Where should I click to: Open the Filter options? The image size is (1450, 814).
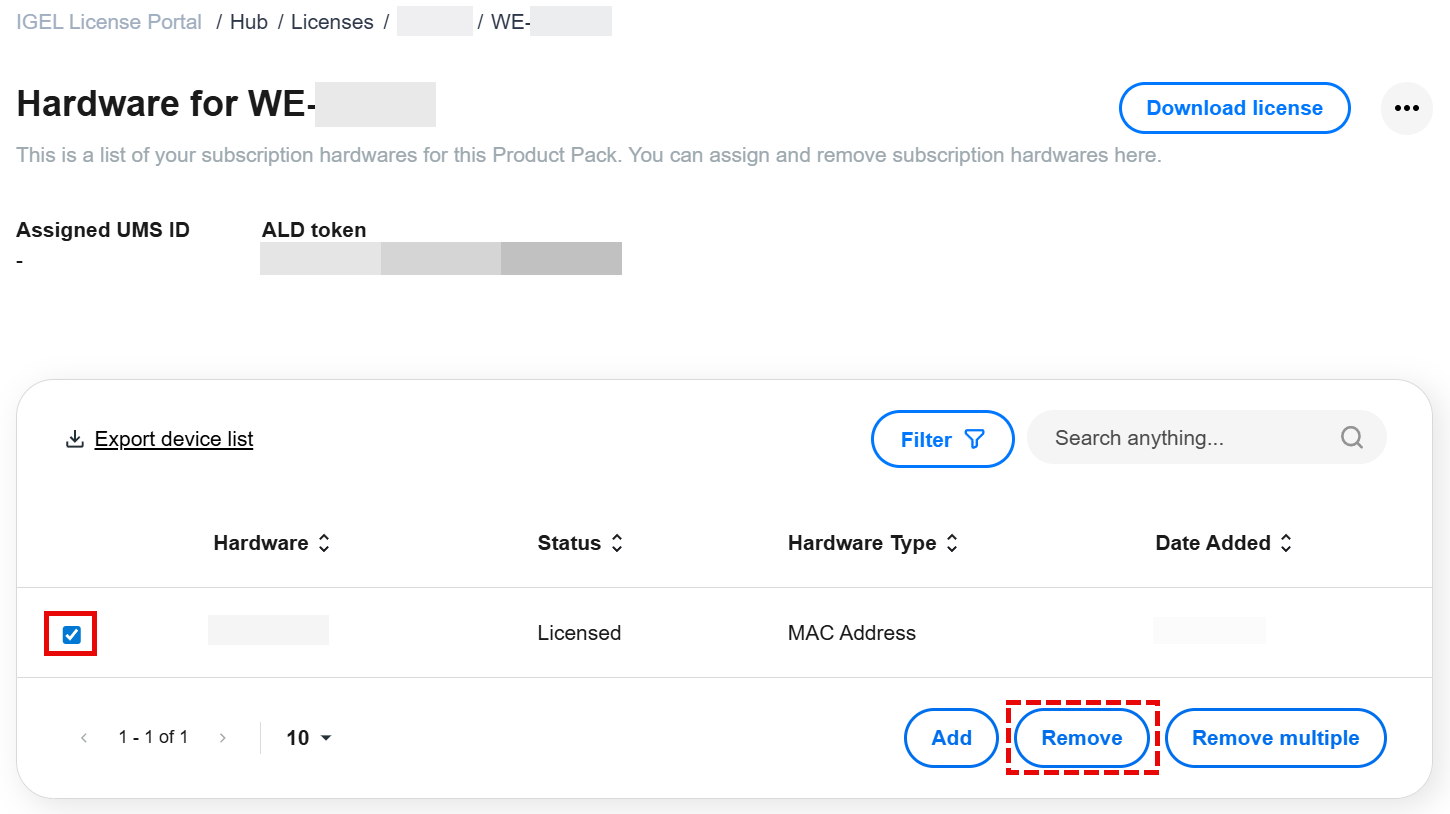(x=942, y=439)
